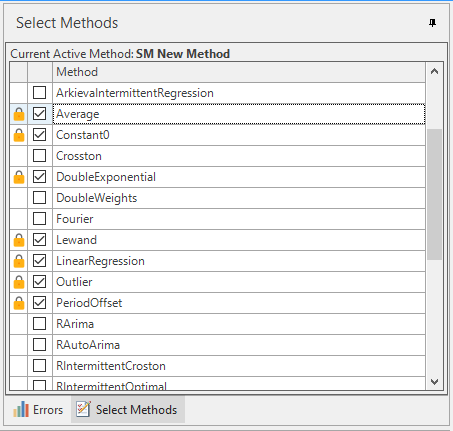453x431 pixels.
Task: Select the Lewand row text
Action: (76, 240)
